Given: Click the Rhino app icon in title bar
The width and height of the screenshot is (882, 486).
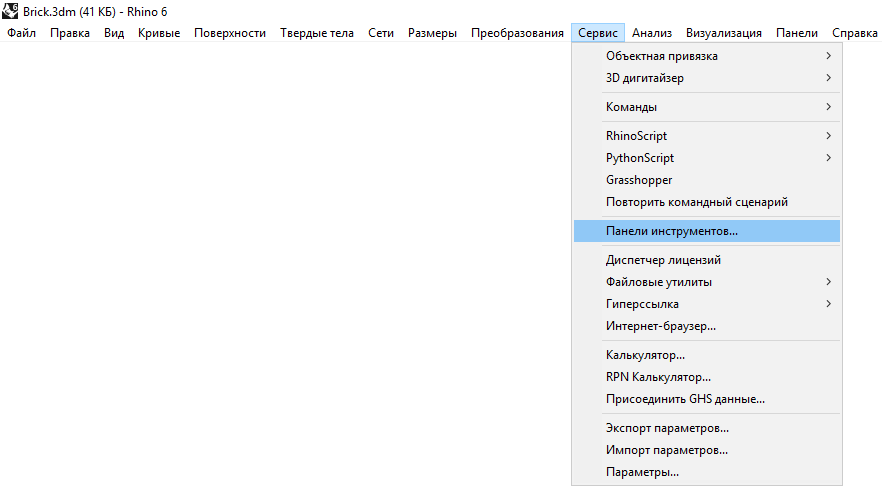Looking at the screenshot, I should (12, 11).
